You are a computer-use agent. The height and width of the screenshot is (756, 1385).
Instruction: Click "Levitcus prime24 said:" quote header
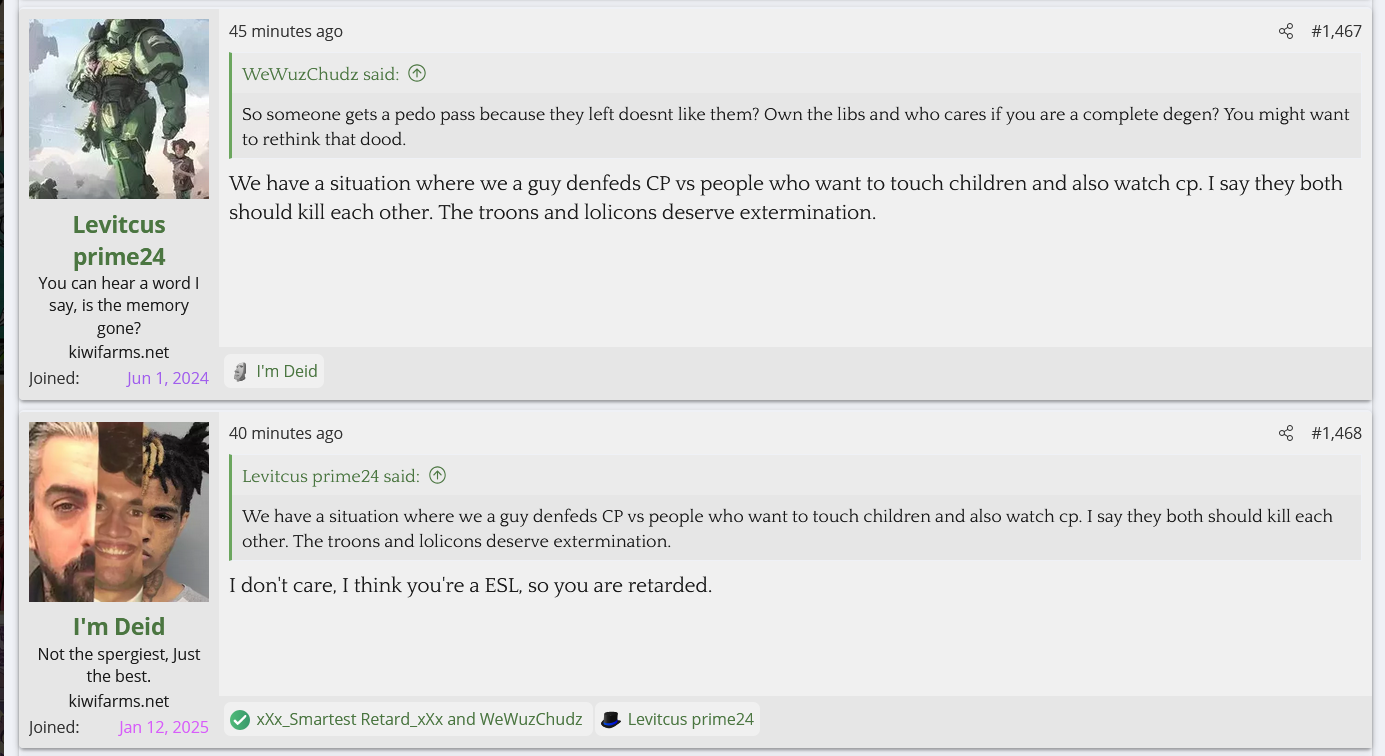tap(330, 475)
